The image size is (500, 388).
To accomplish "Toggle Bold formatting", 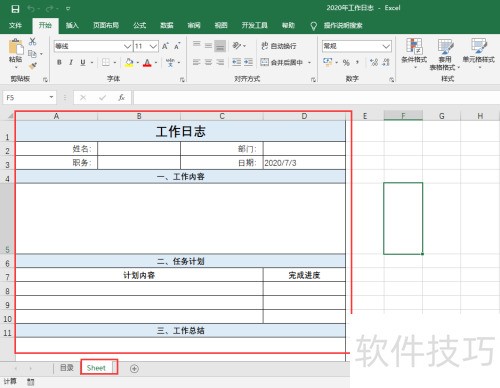I will [x=59, y=62].
